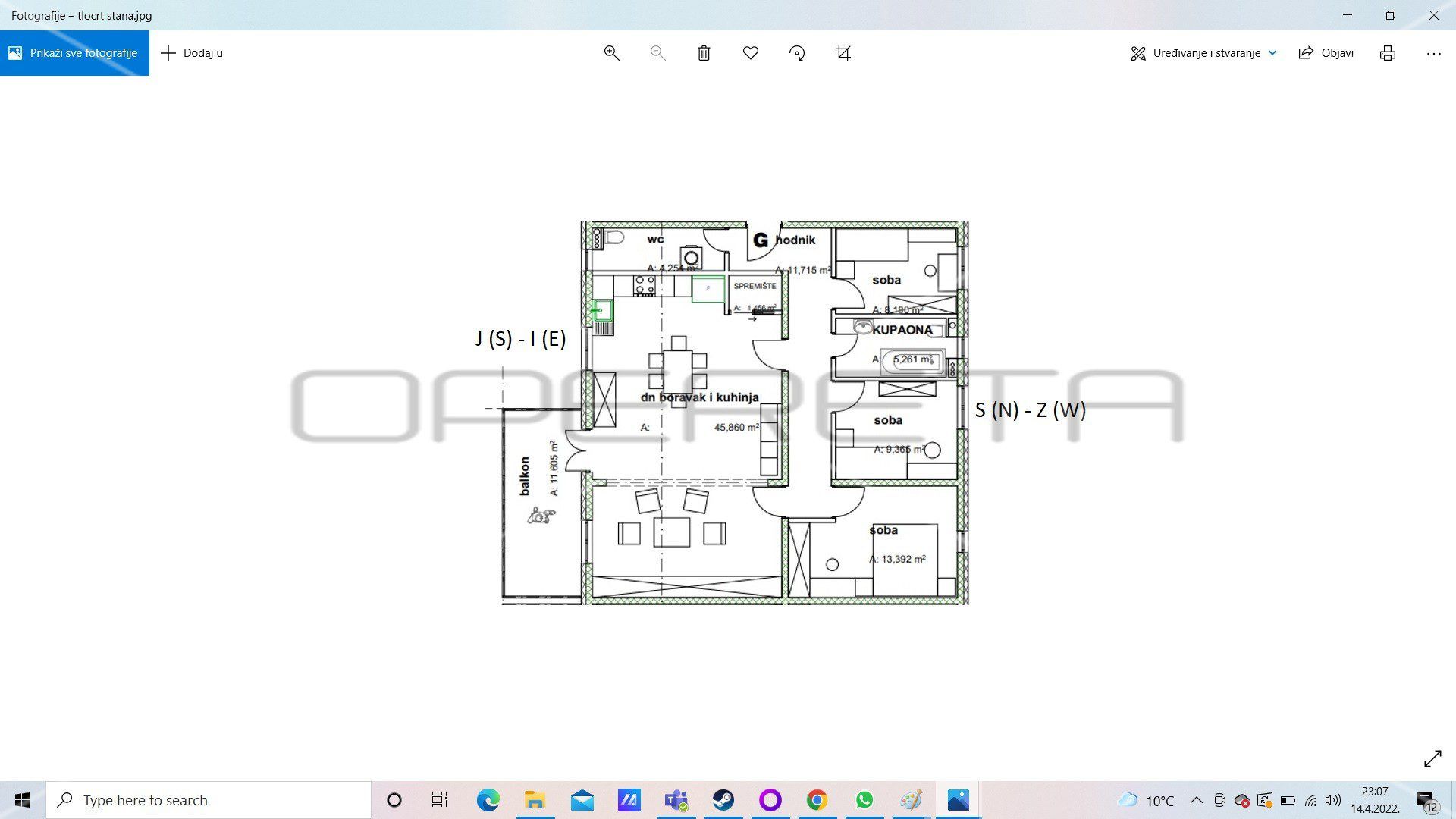Viewport: 1456px width, 819px height.
Task: Click the crop/resize icon
Action: click(843, 52)
